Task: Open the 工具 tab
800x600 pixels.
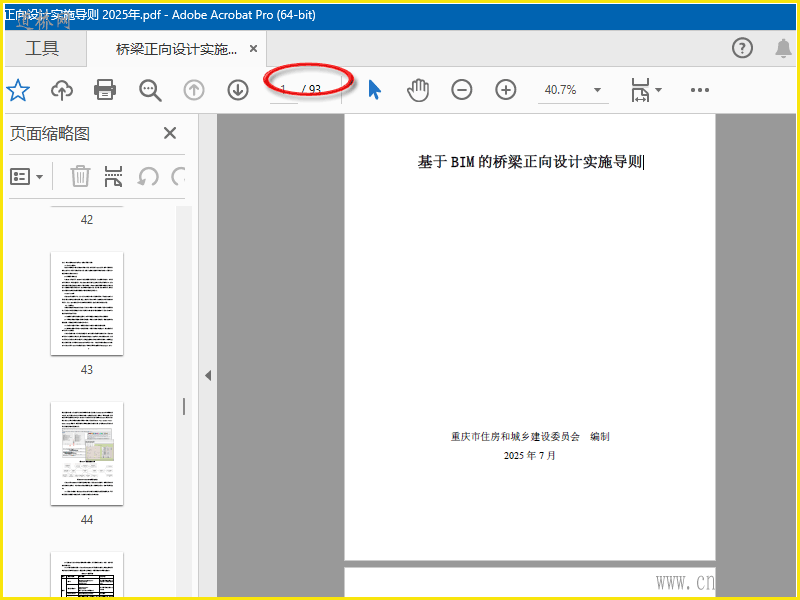Action: tap(42, 49)
